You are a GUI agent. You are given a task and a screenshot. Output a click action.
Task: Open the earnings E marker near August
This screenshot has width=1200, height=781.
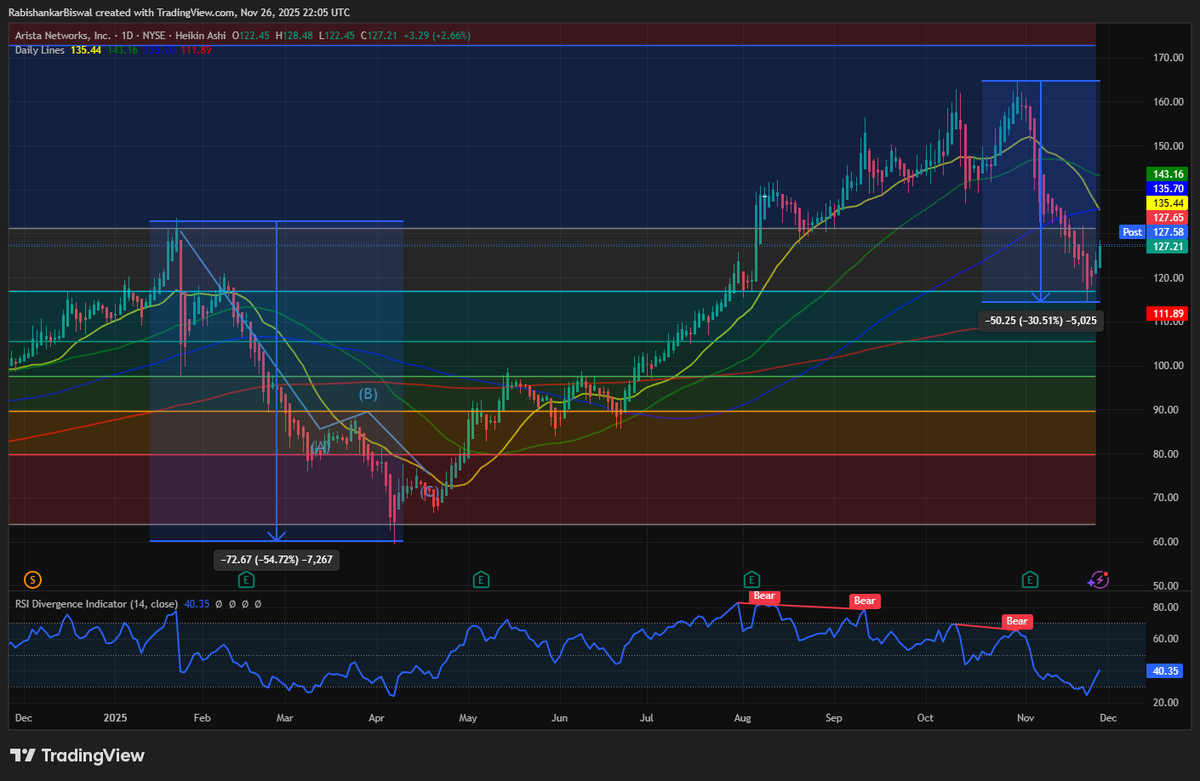tap(751, 579)
